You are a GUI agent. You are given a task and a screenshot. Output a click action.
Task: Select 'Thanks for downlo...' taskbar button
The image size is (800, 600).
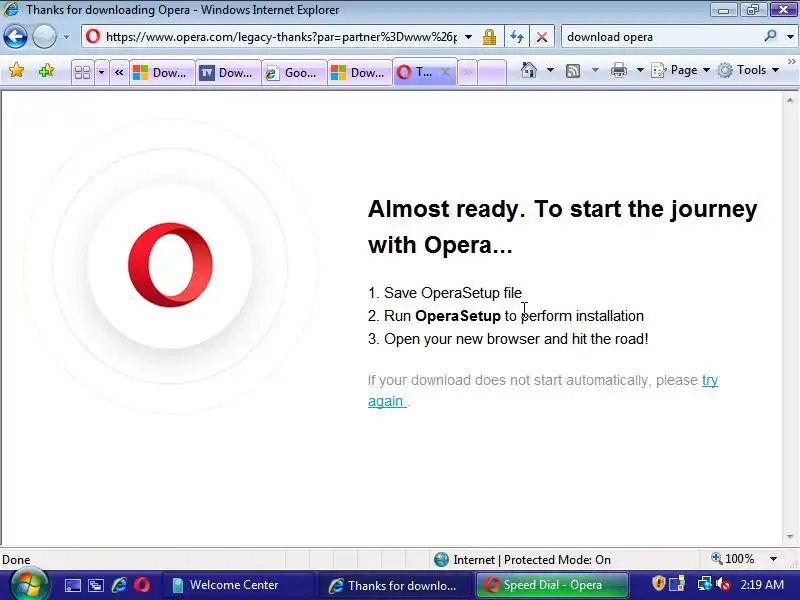[394, 585]
